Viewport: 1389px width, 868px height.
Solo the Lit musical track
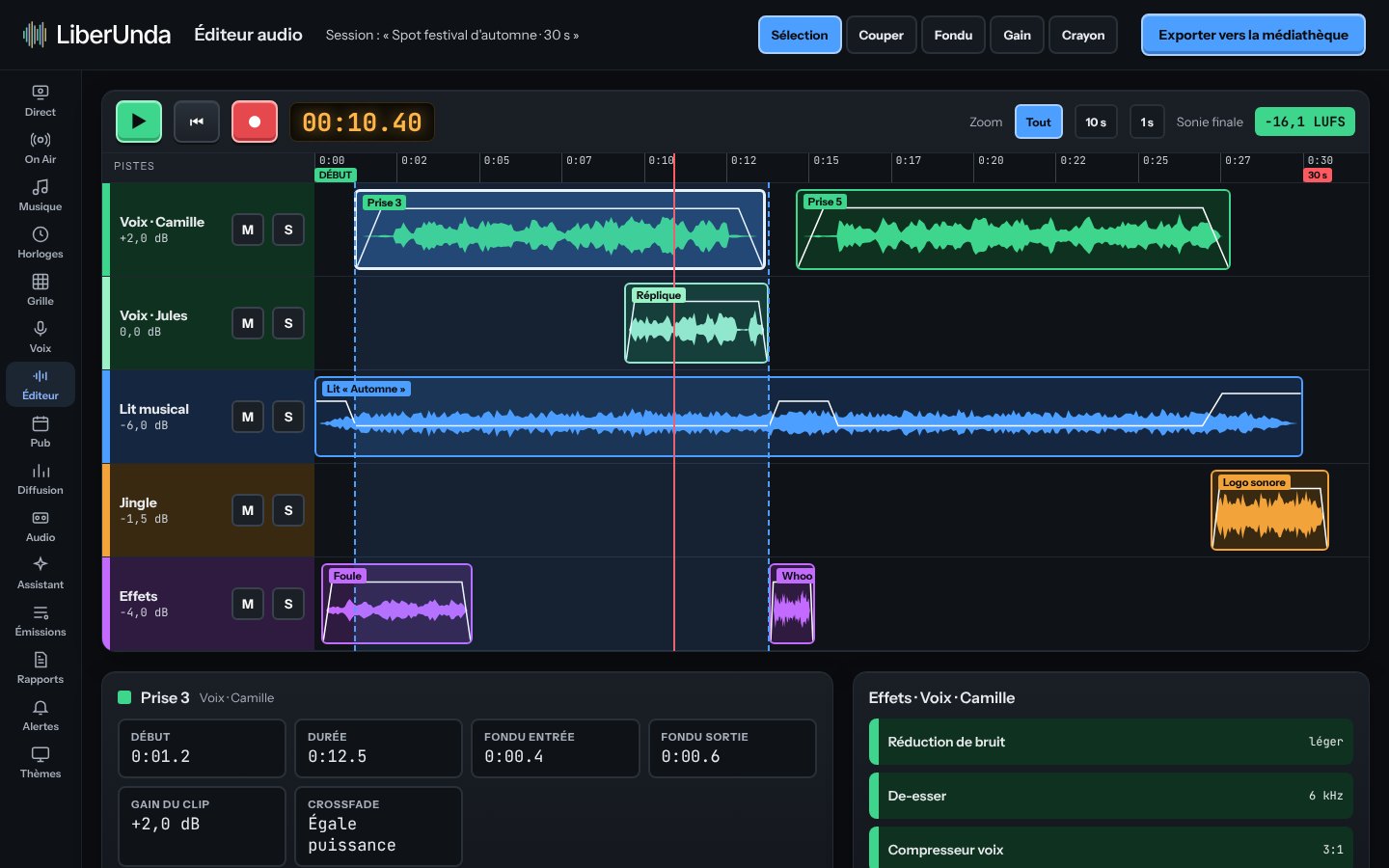pos(288,417)
